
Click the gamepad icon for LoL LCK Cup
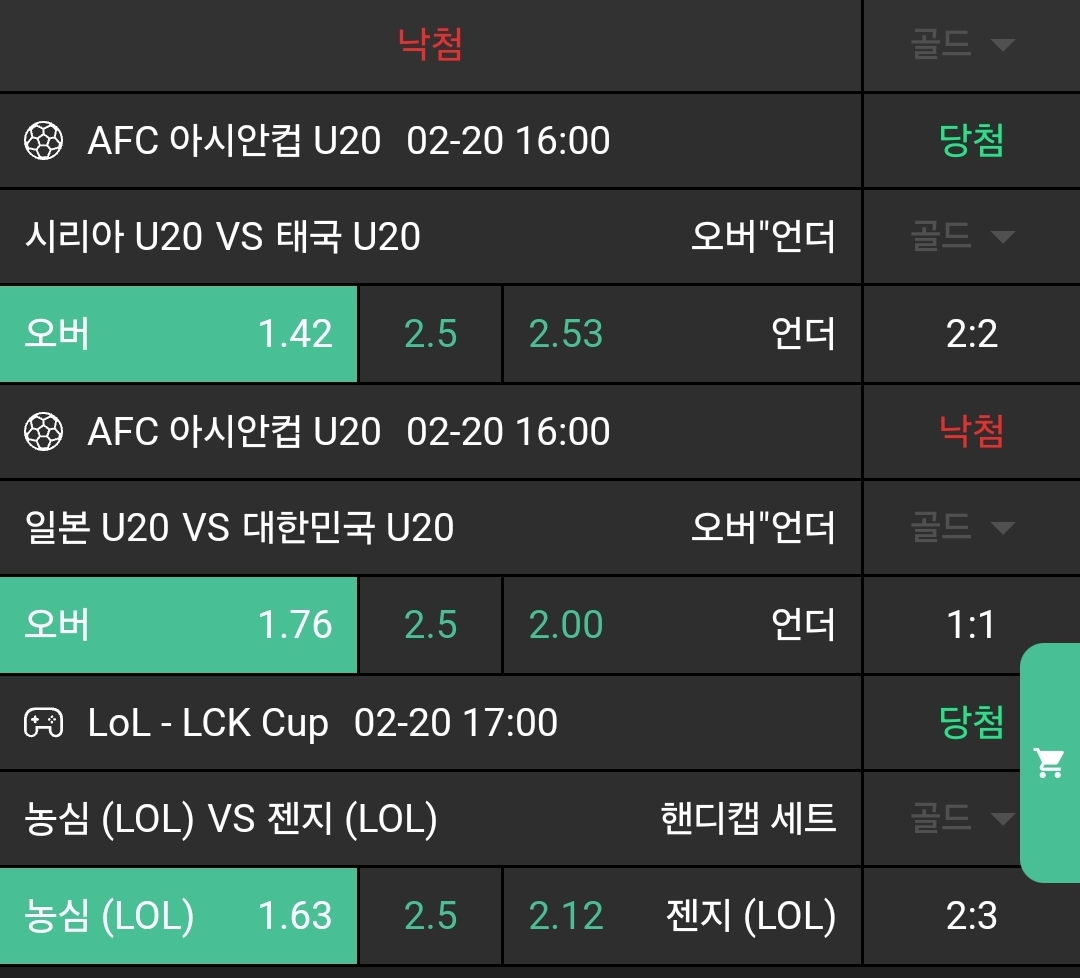pos(43,723)
